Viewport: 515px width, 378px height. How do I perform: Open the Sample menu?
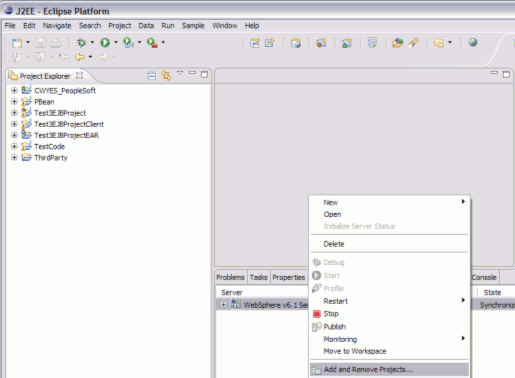(x=193, y=26)
